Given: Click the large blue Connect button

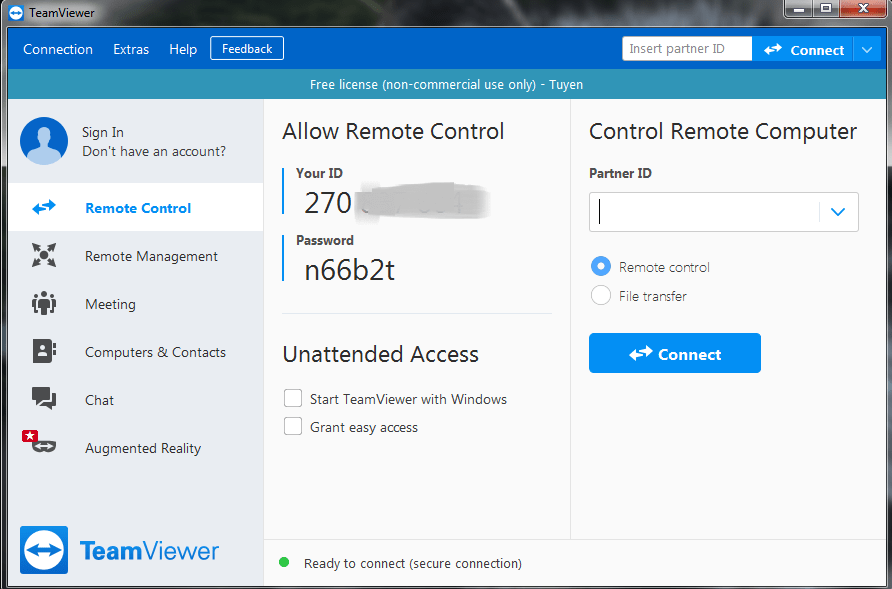Looking at the screenshot, I should coord(675,353).
